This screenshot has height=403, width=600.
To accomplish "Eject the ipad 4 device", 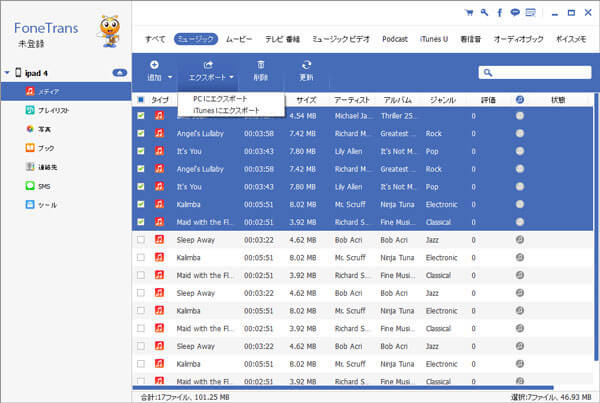I will (x=120, y=73).
